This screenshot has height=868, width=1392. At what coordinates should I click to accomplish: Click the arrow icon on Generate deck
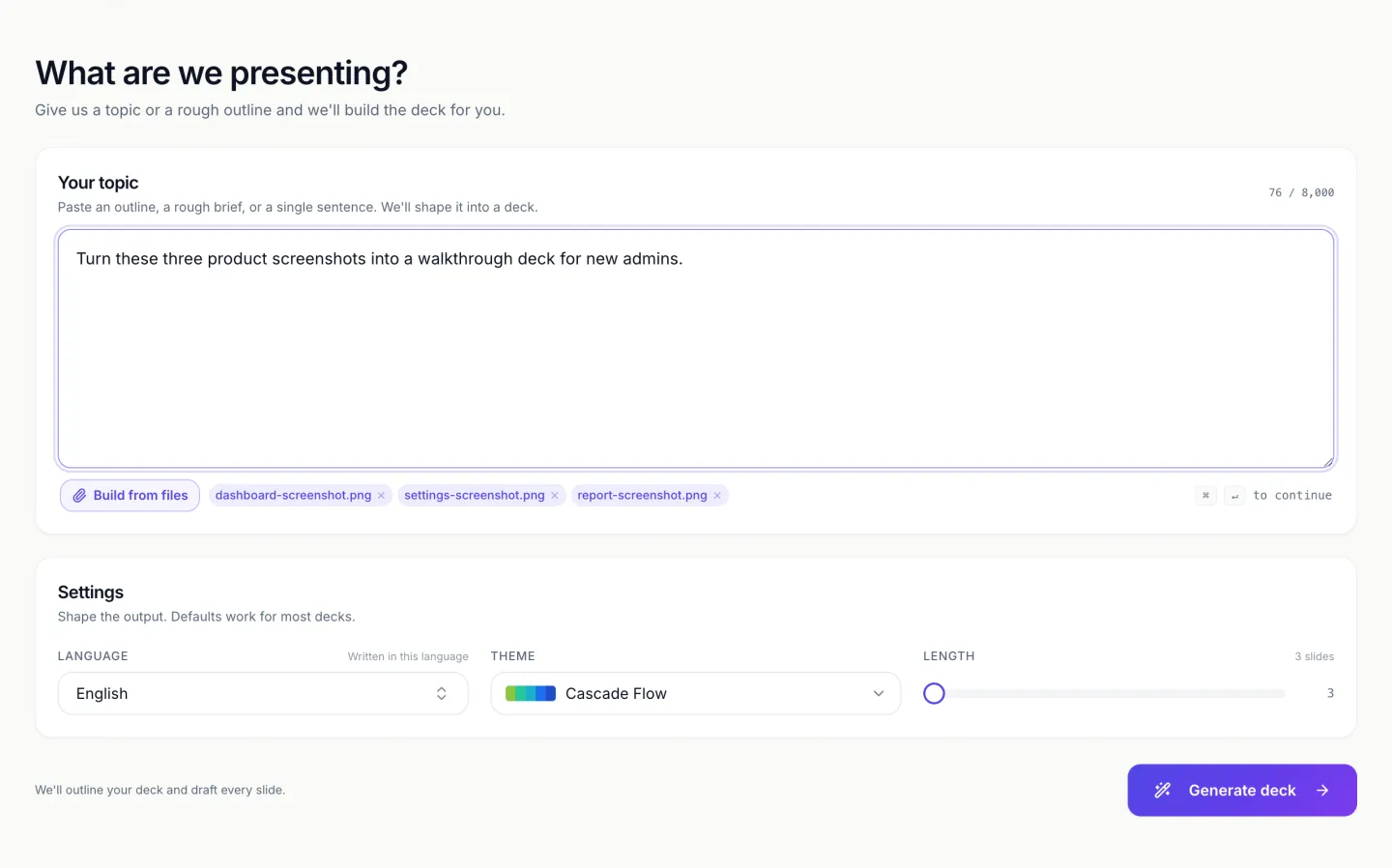1322,791
